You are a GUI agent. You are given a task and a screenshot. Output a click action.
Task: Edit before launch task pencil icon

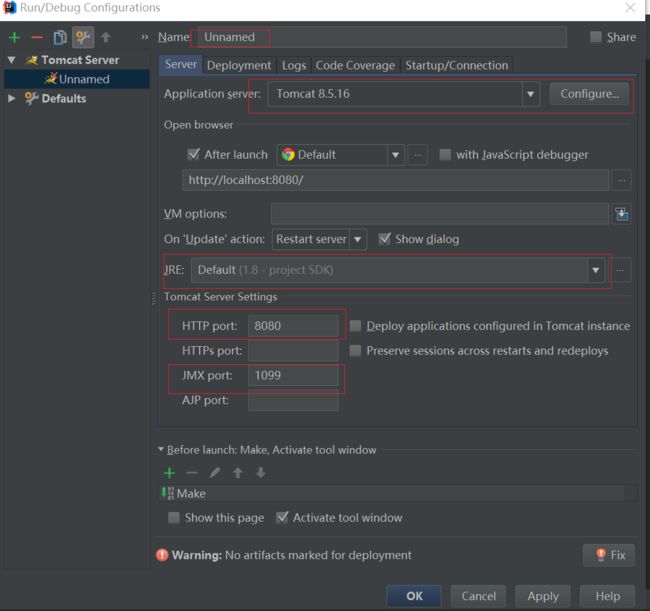[x=215, y=473]
